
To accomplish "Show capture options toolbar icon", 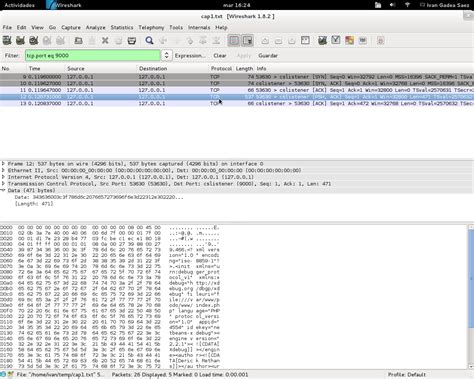I will pos(20,41).
